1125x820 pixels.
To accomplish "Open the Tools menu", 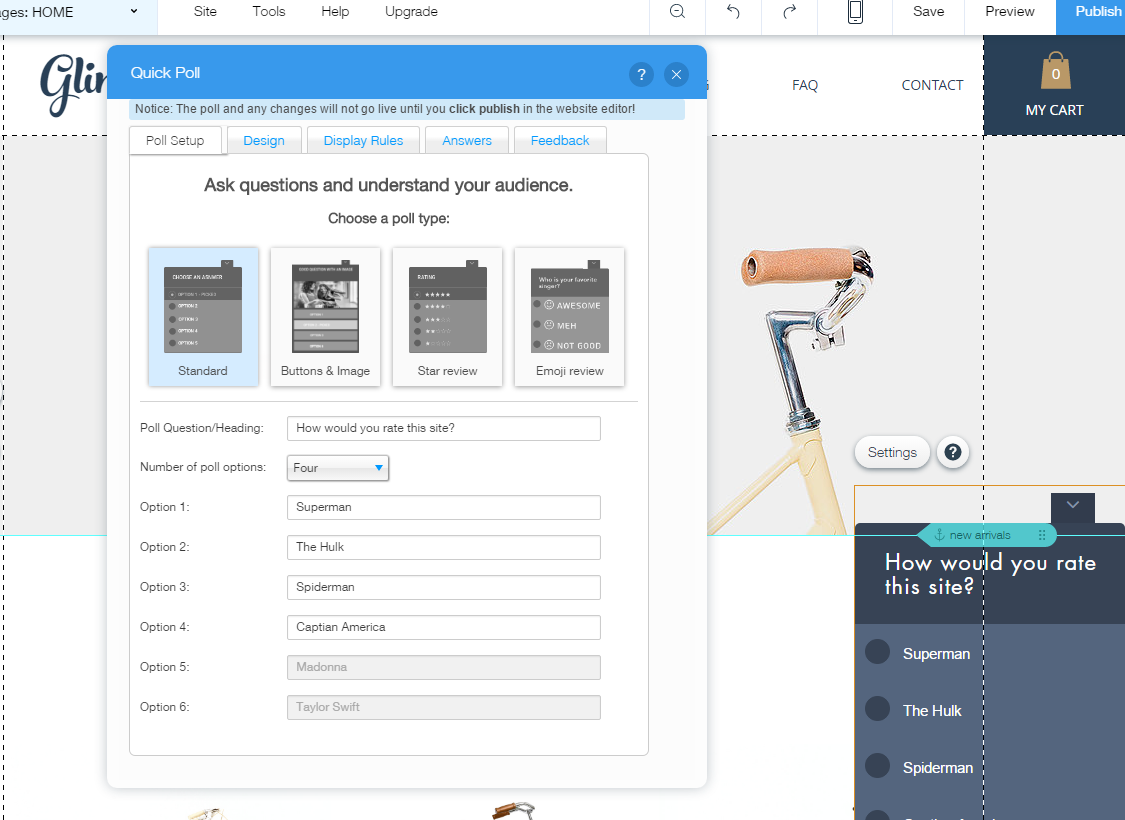I will click(269, 11).
